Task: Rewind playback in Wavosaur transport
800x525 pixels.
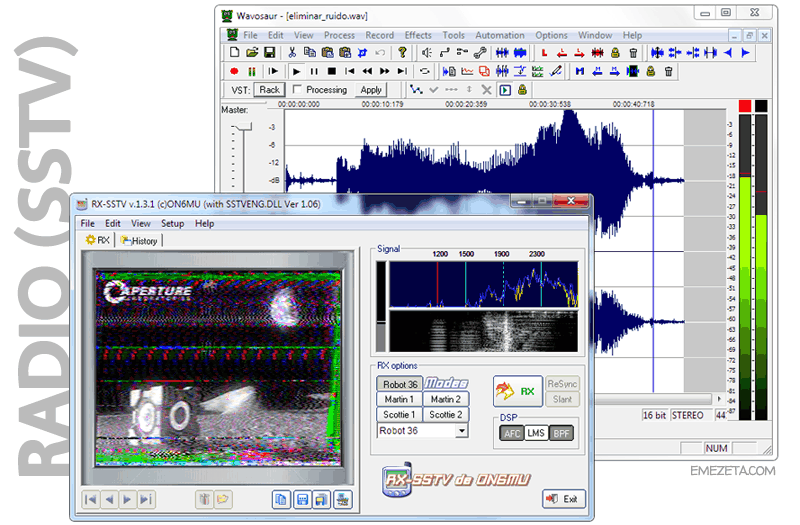Action: (x=367, y=71)
